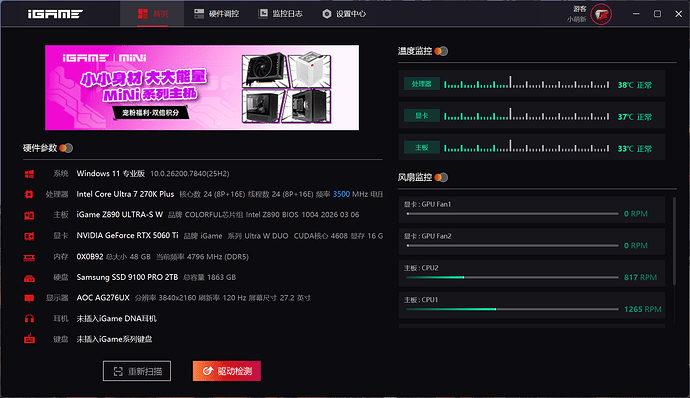The image size is (690, 398).
Task: Click the CPU2 fan speed bar
Action: pyautogui.click(x=512, y=277)
